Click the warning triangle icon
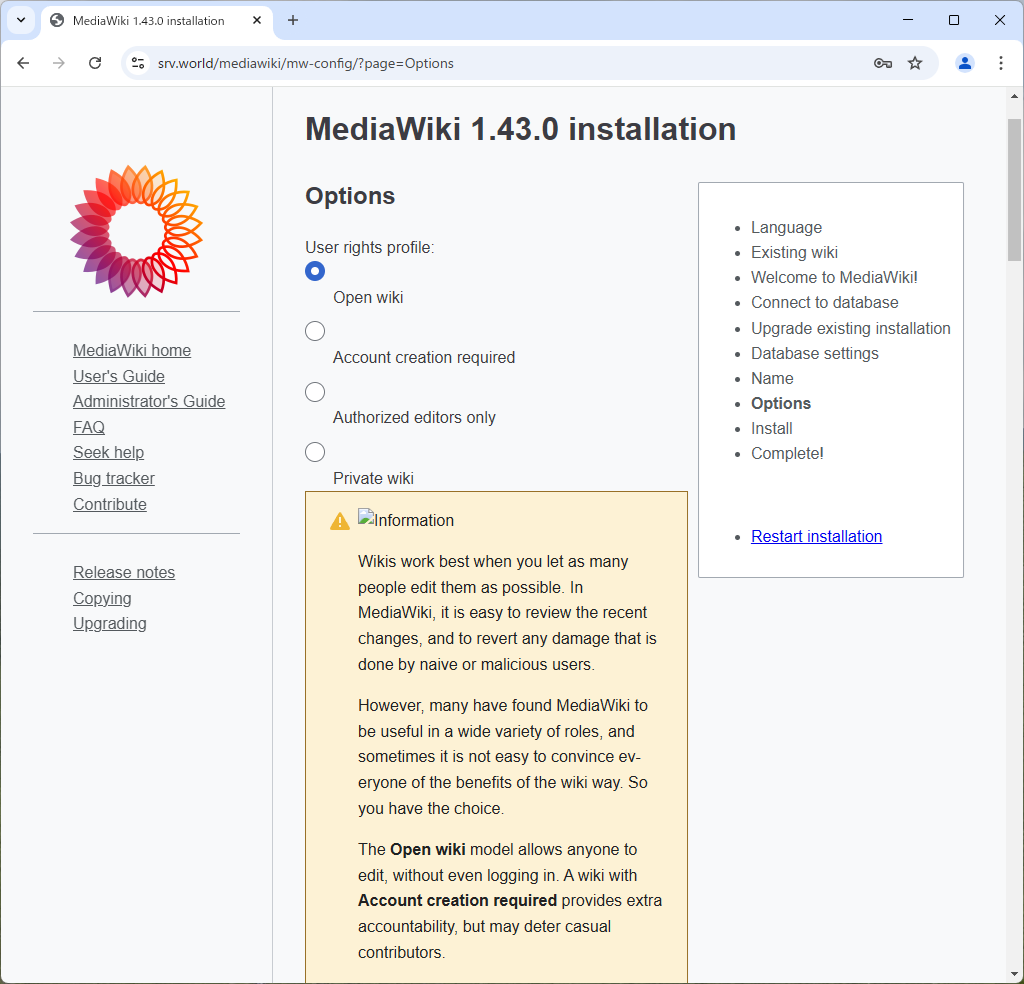The width and height of the screenshot is (1024, 984). [x=340, y=521]
